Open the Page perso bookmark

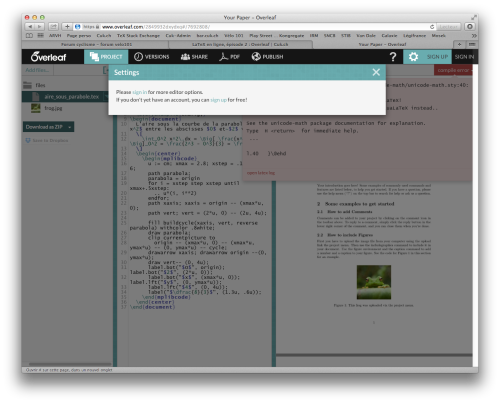click(79, 36)
